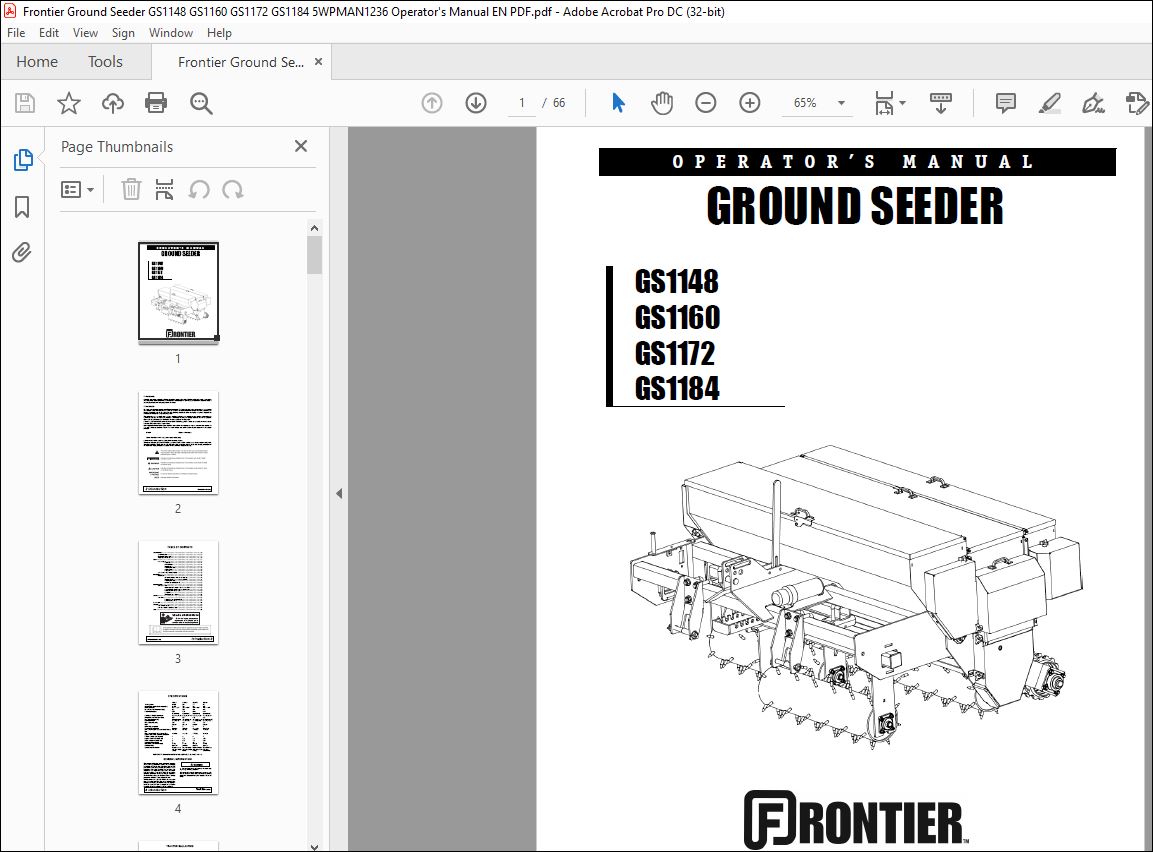This screenshot has width=1153, height=852.
Task: Upload file to Document Cloud
Action: [x=113, y=103]
